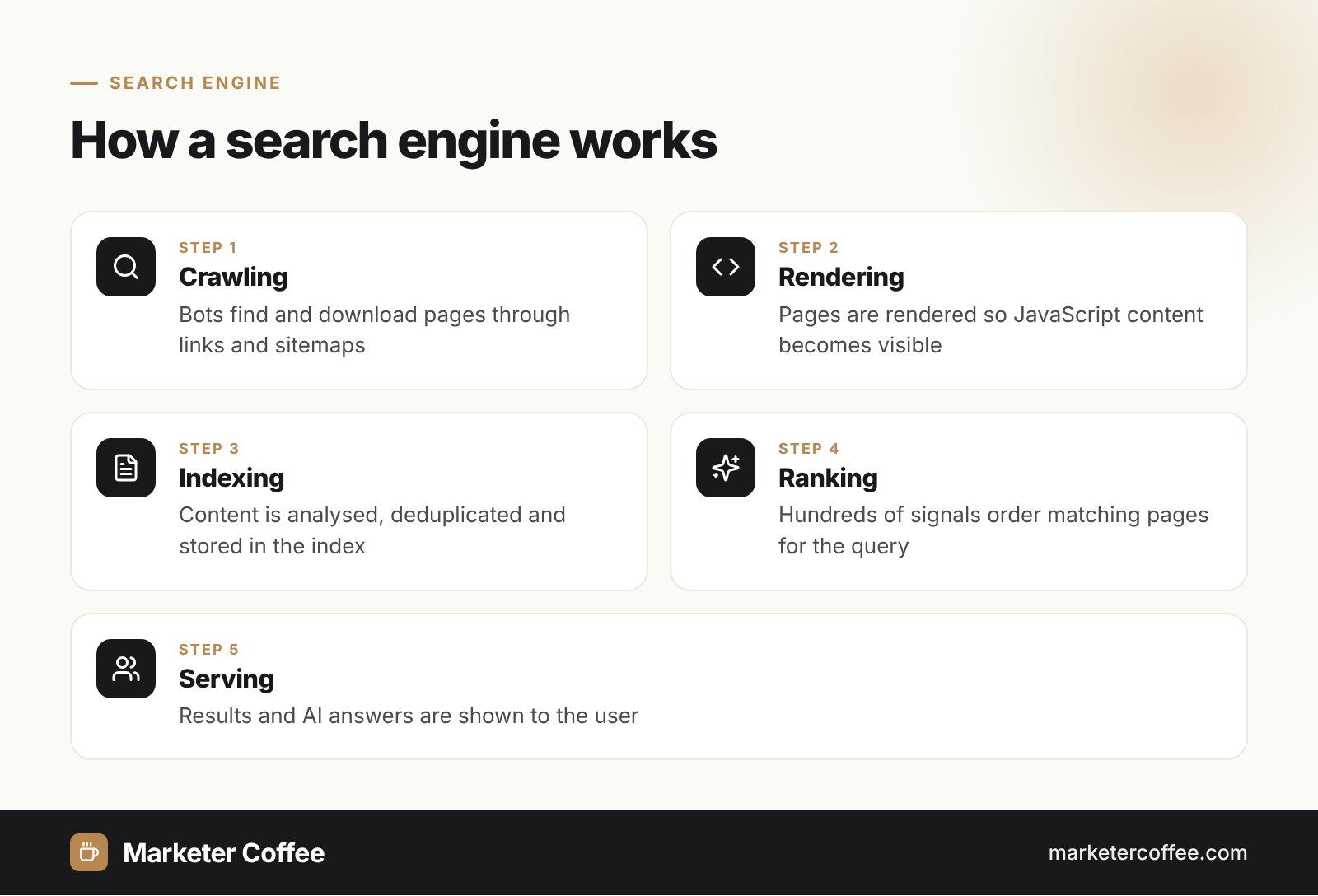The height and width of the screenshot is (896, 1318).
Task: Click the STEP 3 label
Action: [x=208, y=449]
